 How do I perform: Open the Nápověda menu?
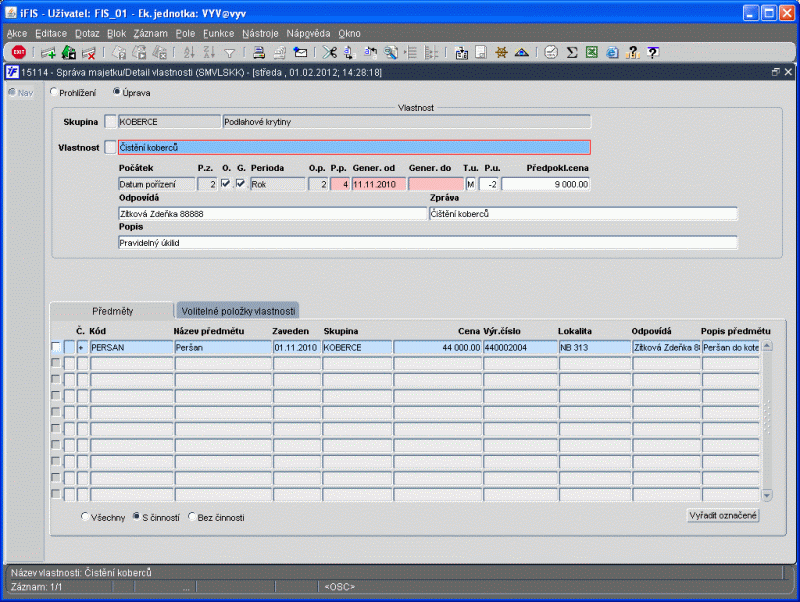pos(308,34)
